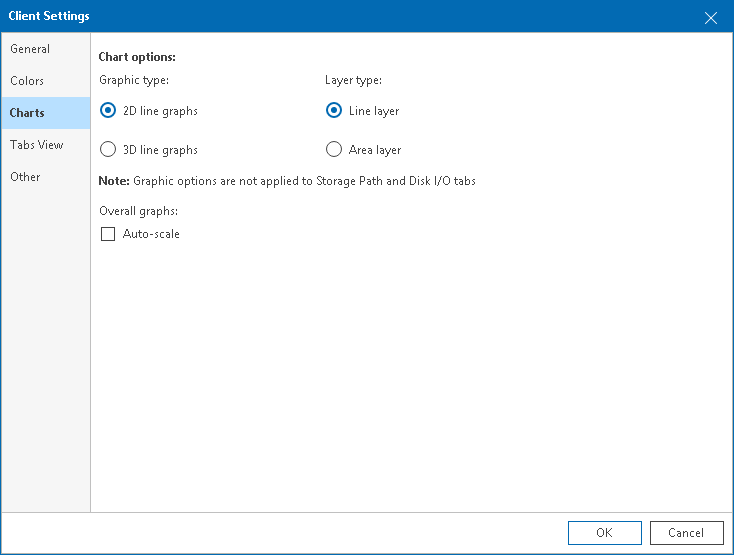Image resolution: width=734 pixels, height=555 pixels.
Task: Select the Line layer radio button
Action: [x=334, y=111]
